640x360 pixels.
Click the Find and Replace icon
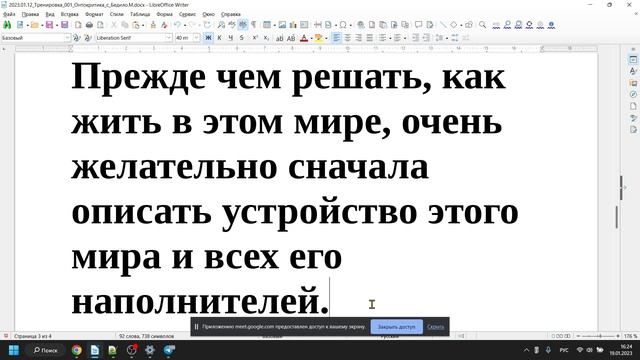221,25
